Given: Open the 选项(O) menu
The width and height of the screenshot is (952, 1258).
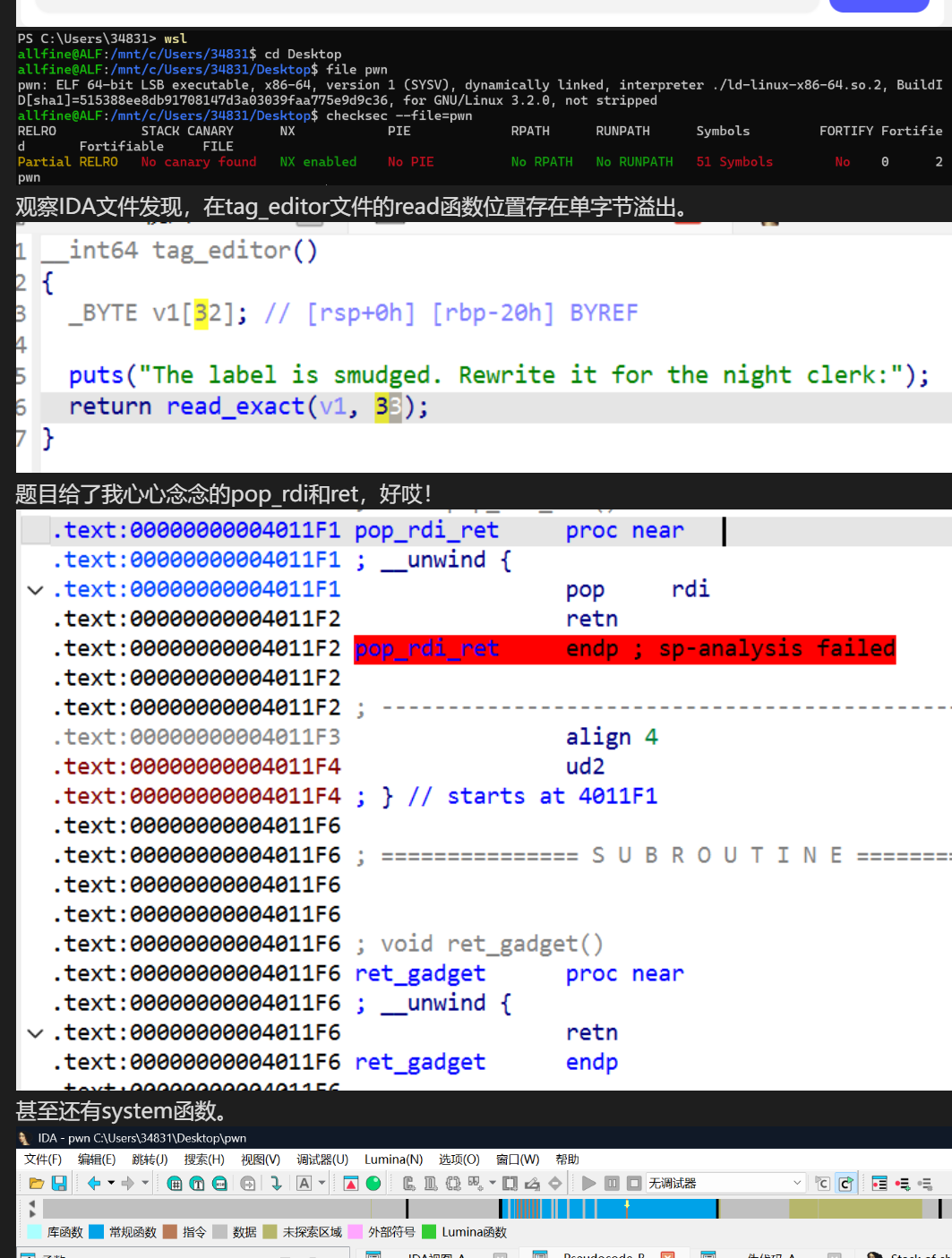Looking at the screenshot, I should [459, 1160].
